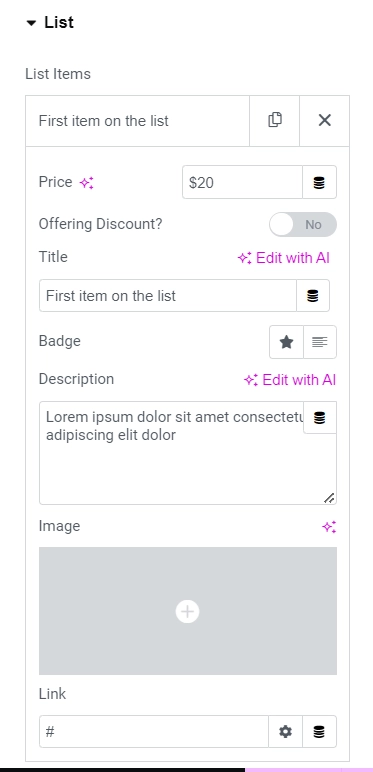The width and height of the screenshot is (373, 772).
Task: Open dynamic tags for Link field
Action: tap(319, 732)
